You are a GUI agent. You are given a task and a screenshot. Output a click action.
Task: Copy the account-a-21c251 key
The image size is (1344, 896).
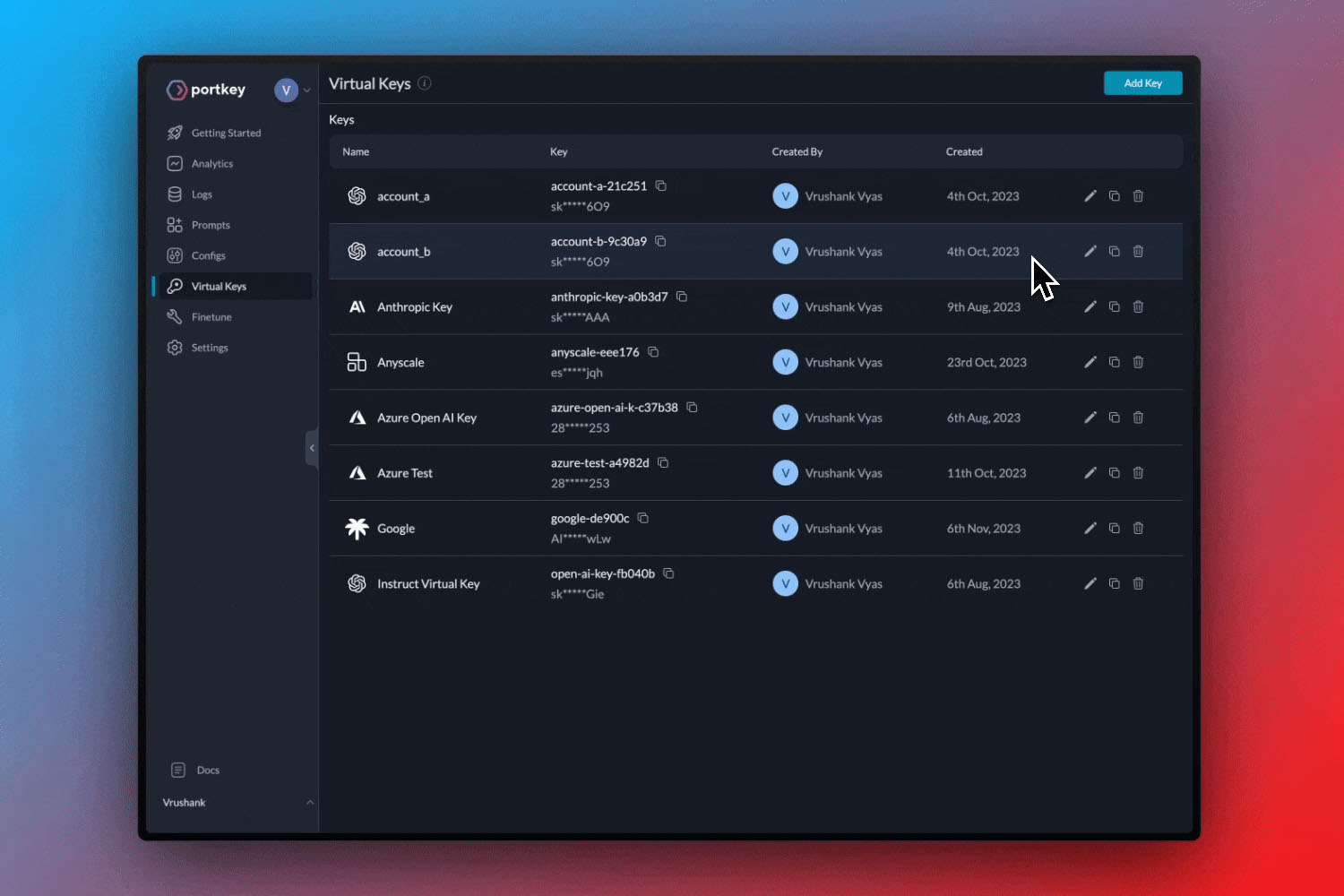click(x=660, y=185)
